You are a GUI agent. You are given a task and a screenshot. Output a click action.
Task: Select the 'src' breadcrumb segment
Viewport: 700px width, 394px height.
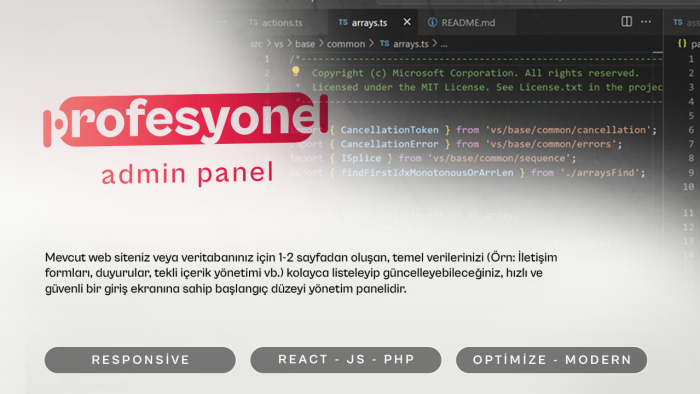point(256,44)
